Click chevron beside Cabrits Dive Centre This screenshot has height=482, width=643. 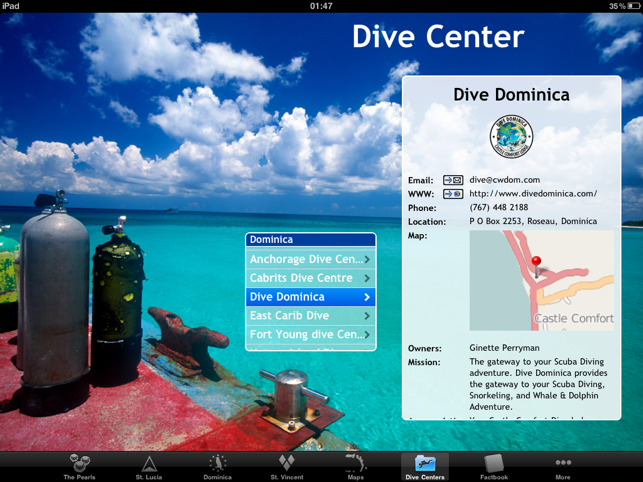point(367,278)
